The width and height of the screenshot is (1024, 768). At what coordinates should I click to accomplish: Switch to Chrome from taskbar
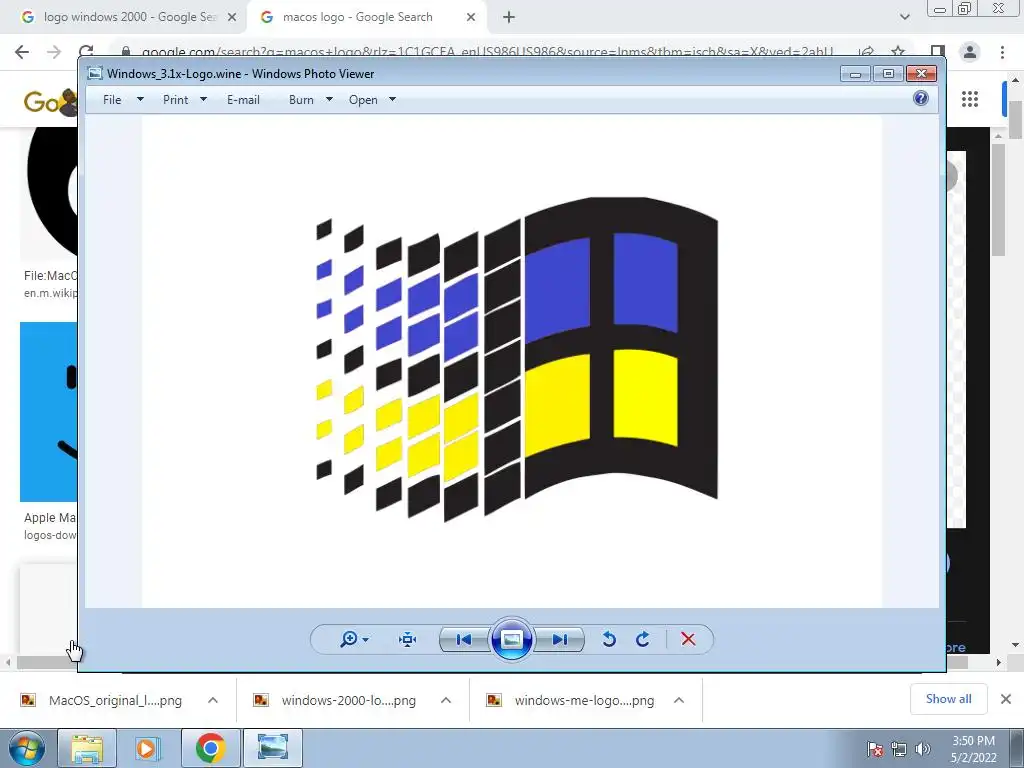coord(210,748)
